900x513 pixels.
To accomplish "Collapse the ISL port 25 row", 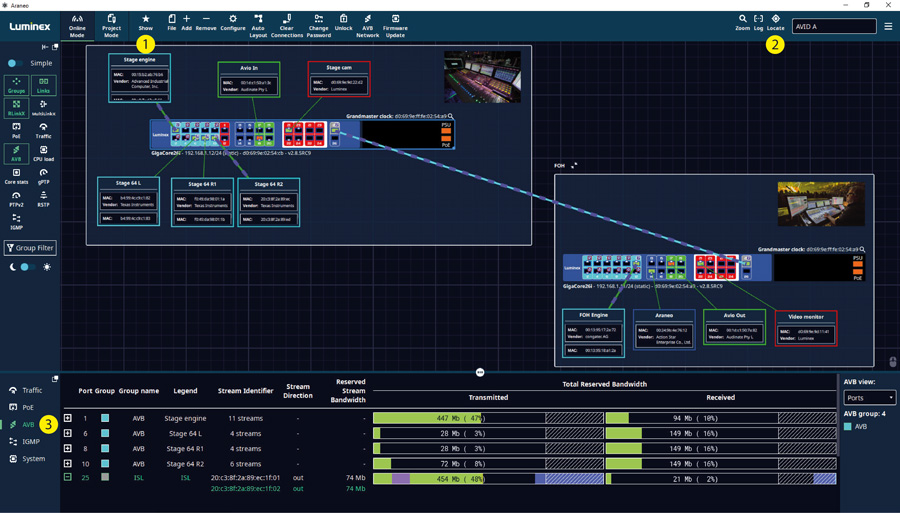I will [x=68, y=477].
